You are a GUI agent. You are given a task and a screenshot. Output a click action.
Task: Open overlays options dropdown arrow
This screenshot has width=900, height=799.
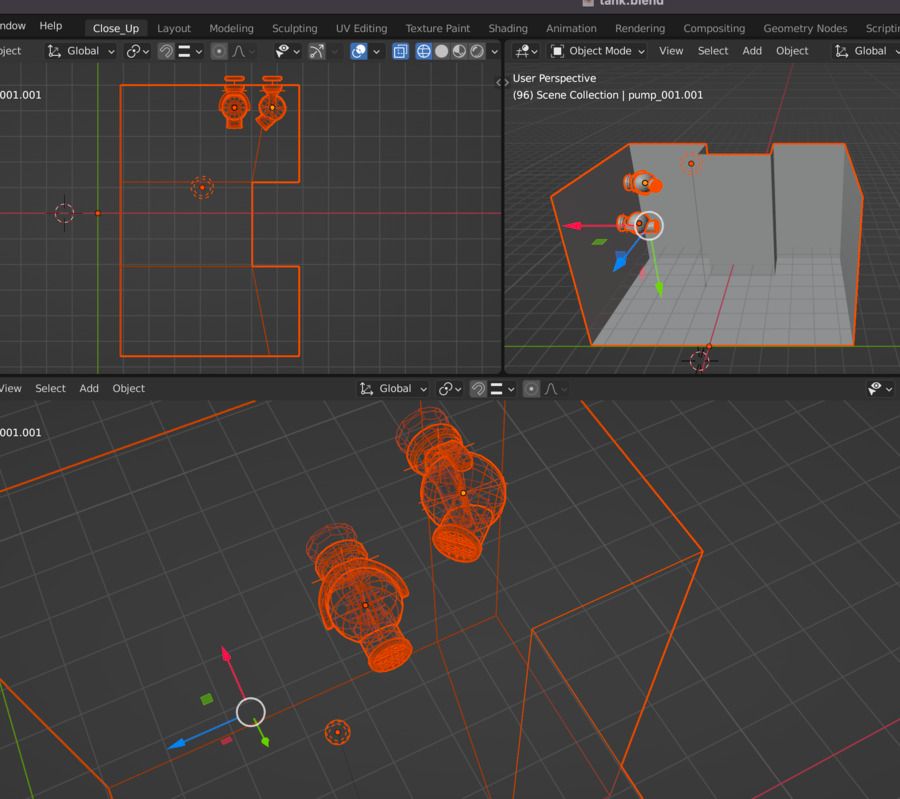click(376, 51)
